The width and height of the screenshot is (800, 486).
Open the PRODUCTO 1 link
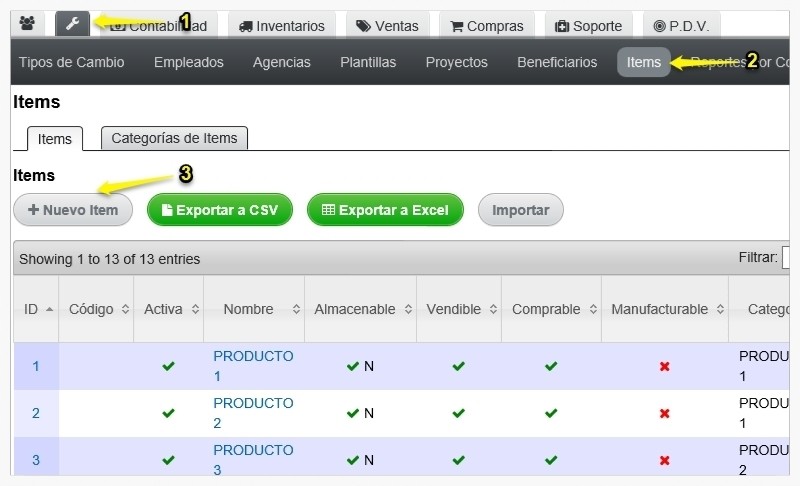click(253, 366)
